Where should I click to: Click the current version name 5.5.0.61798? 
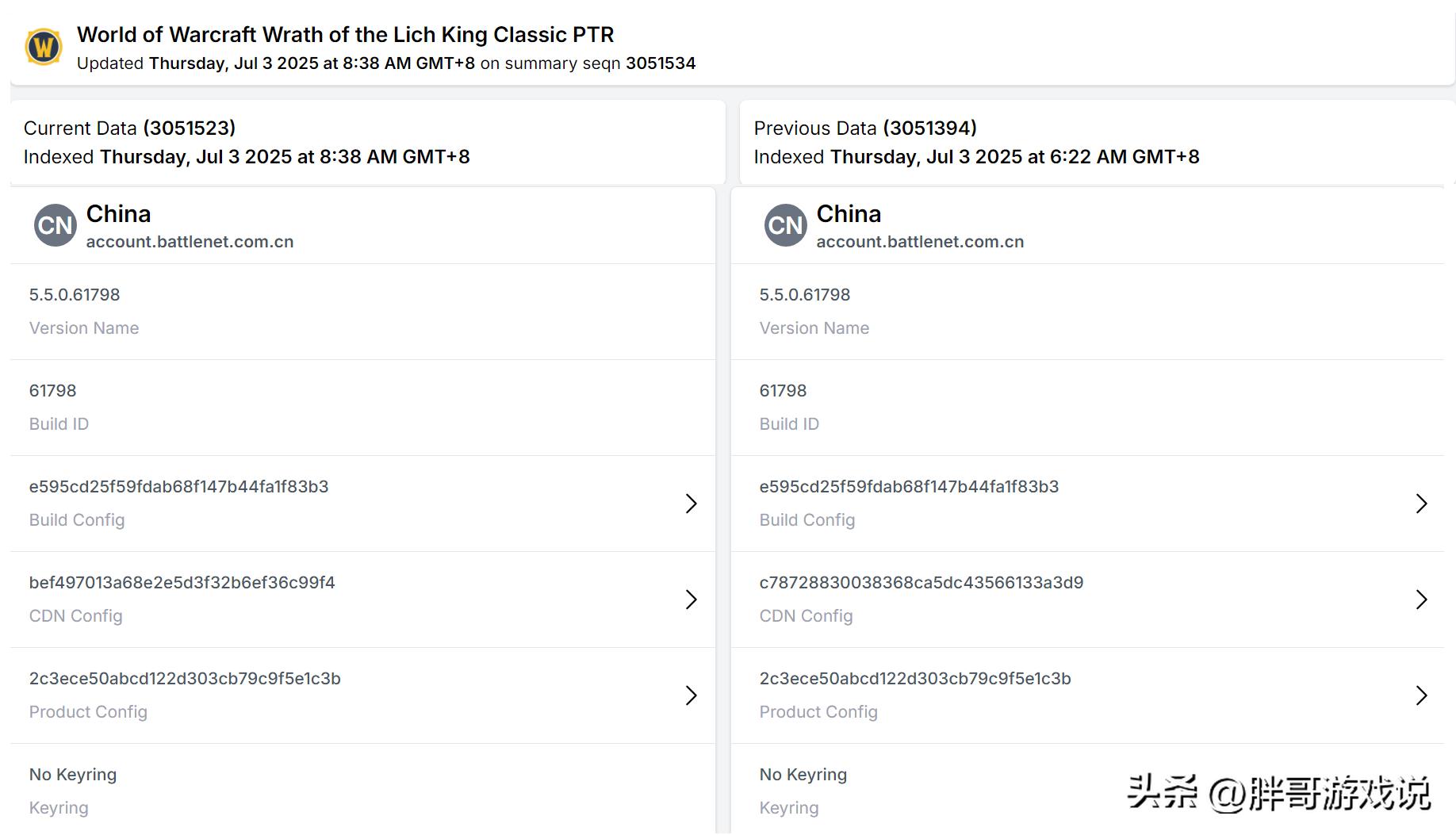click(75, 295)
